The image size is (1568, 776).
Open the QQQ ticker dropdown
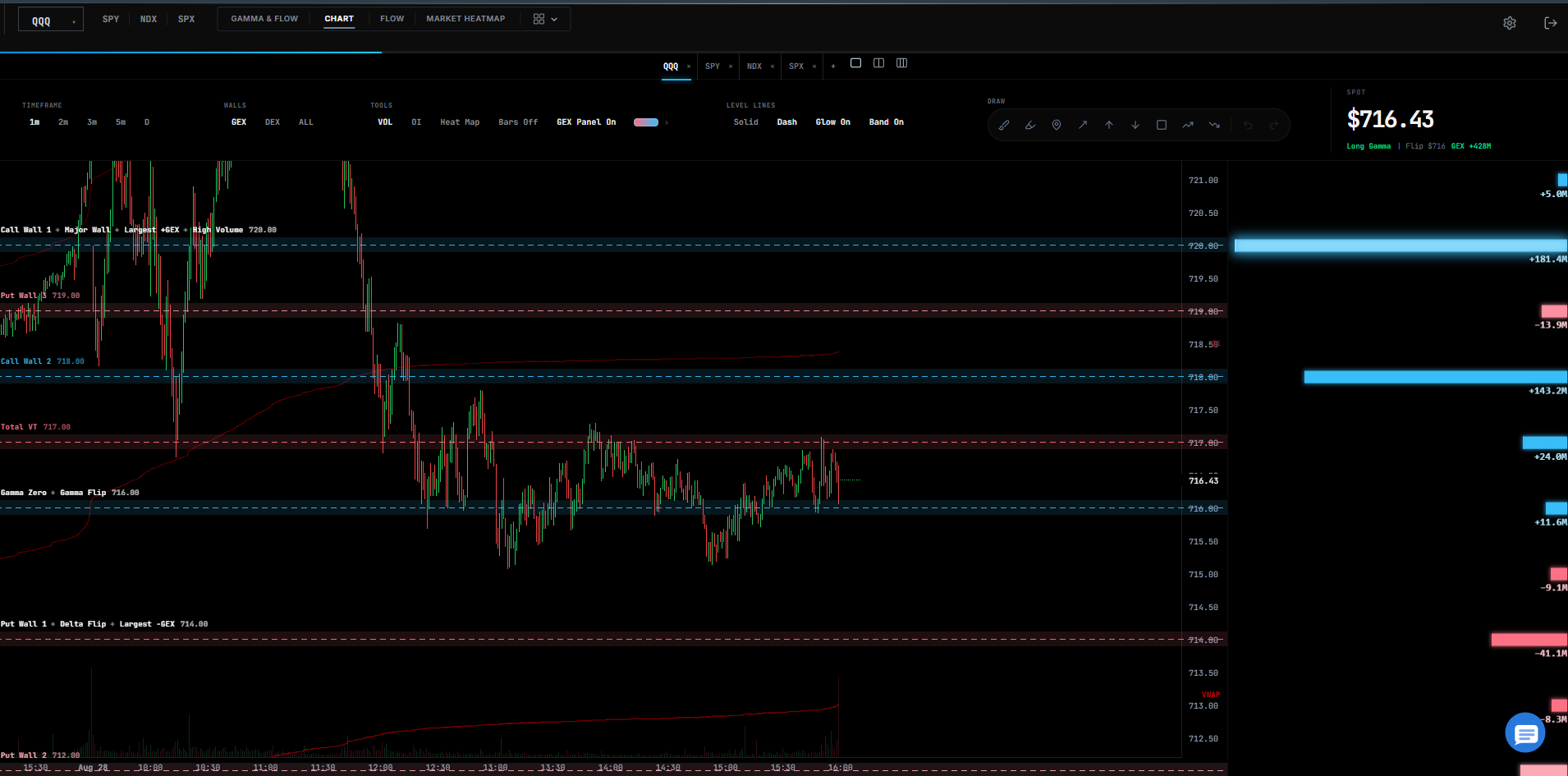(x=51, y=21)
